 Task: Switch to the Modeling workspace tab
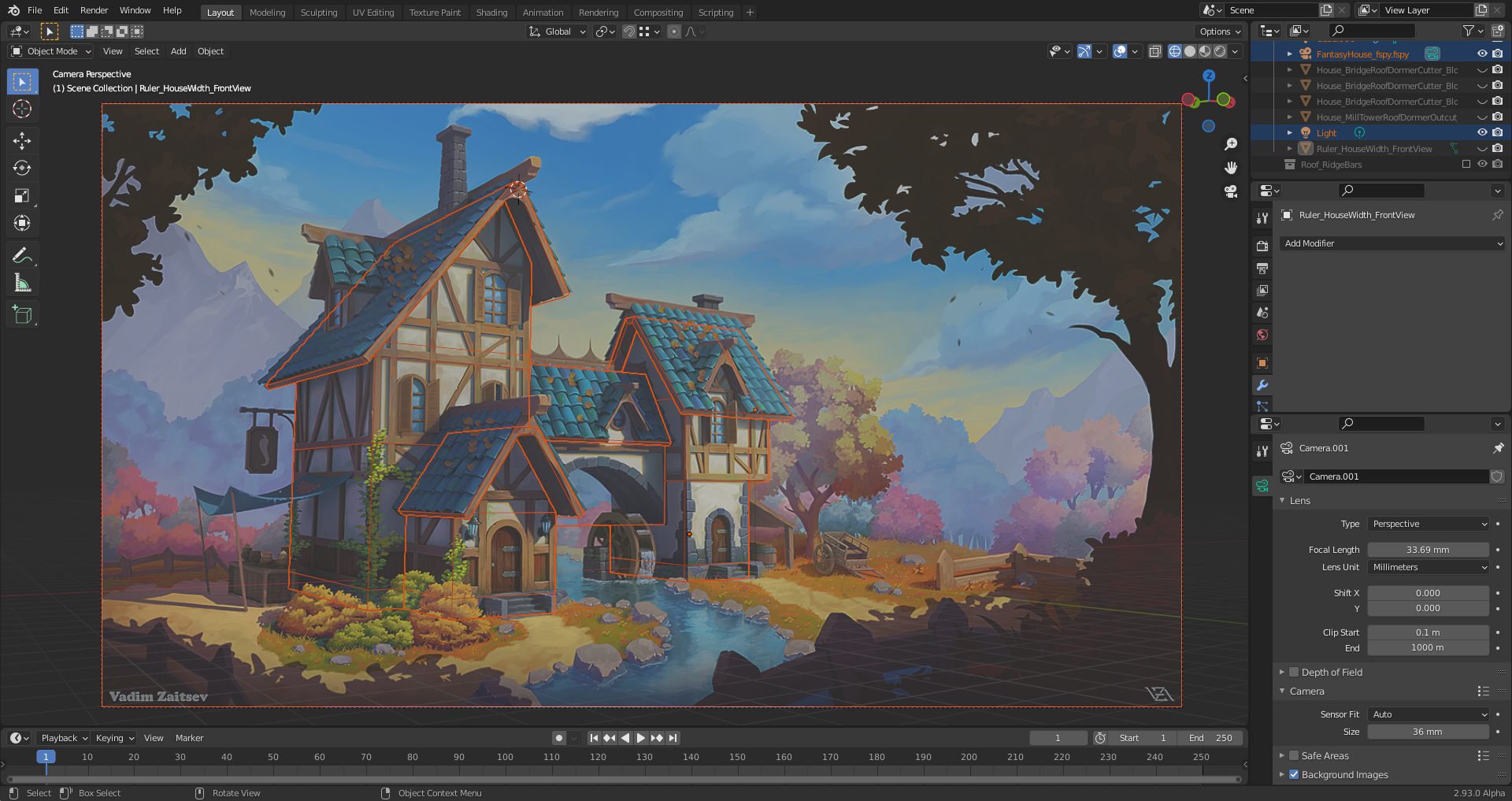click(268, 13)
